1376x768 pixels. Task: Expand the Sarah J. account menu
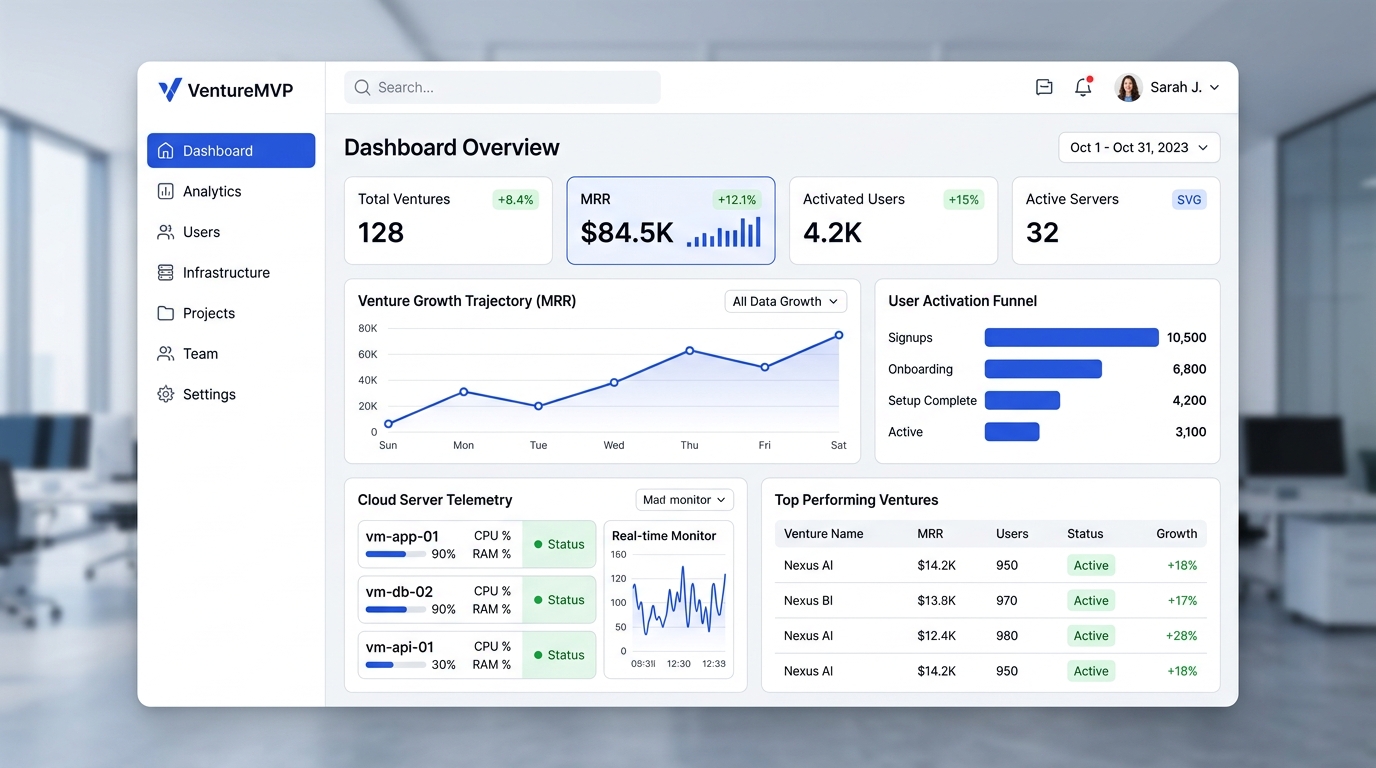1168,87
